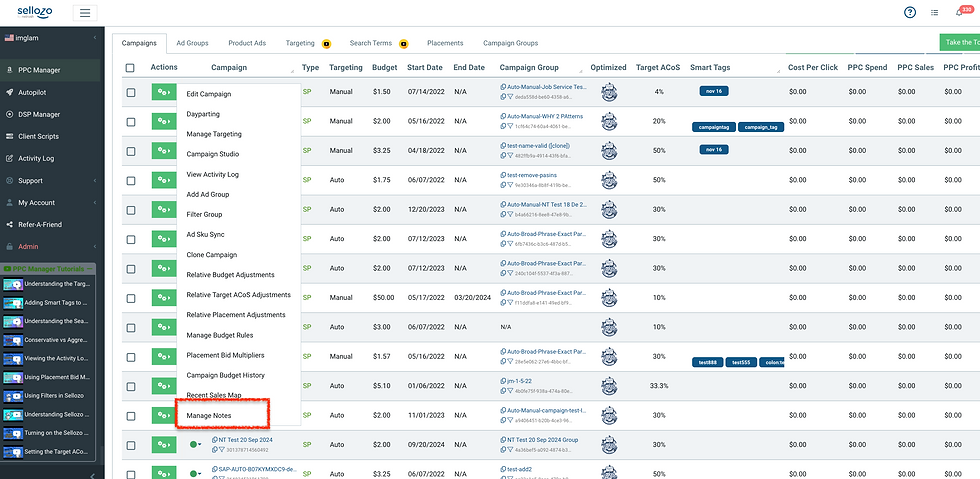The image size is (980, 479).
Task: Click the video icon next to Search Terms tab
Action: [x=404, y=44]
